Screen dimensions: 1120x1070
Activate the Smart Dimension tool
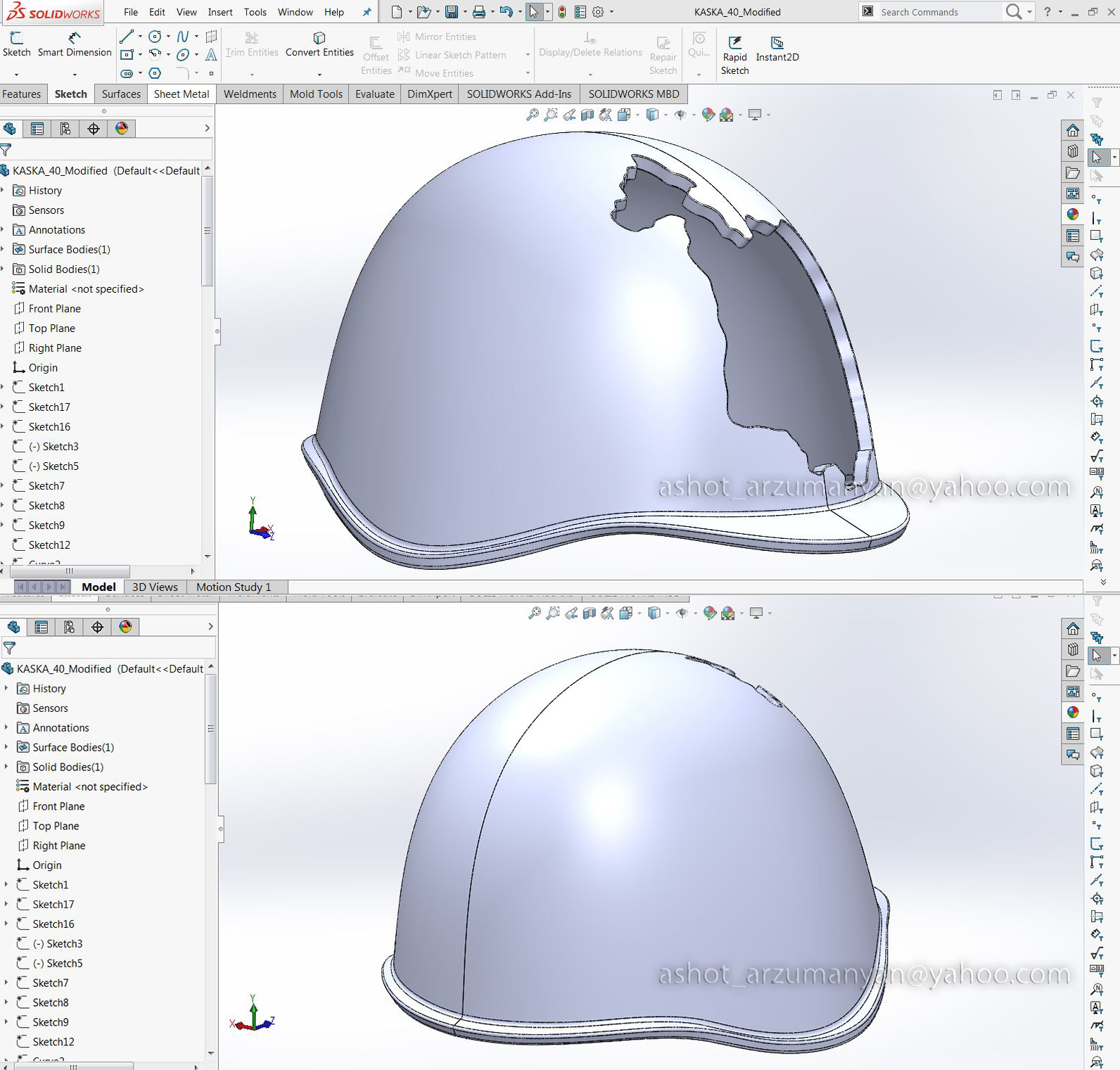75,44
